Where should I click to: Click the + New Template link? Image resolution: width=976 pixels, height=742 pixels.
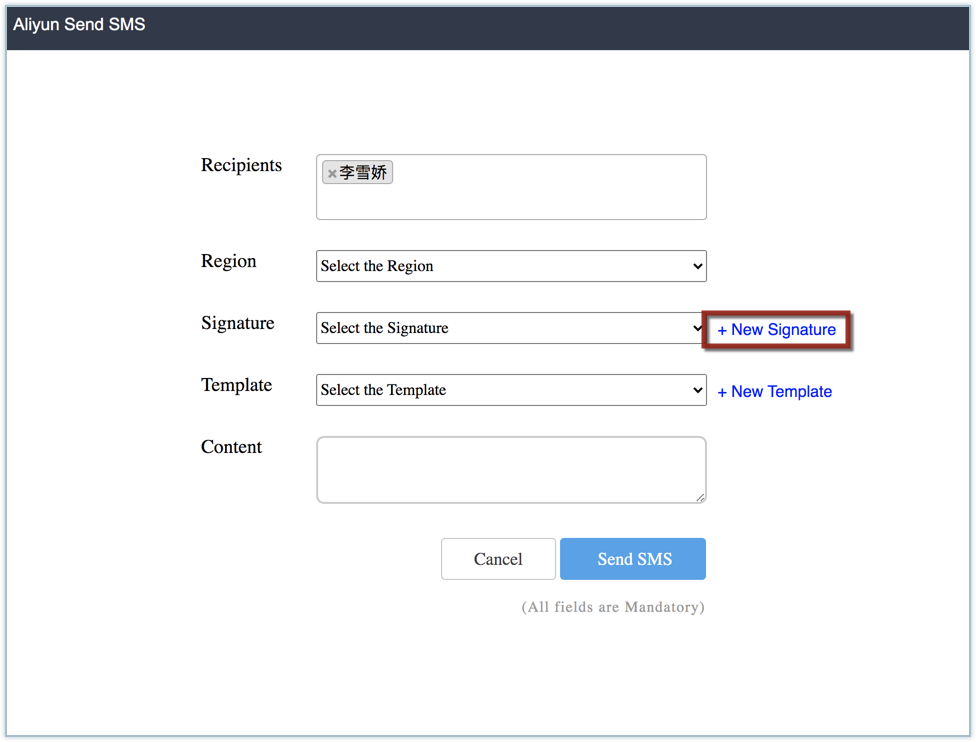(774, 392)
